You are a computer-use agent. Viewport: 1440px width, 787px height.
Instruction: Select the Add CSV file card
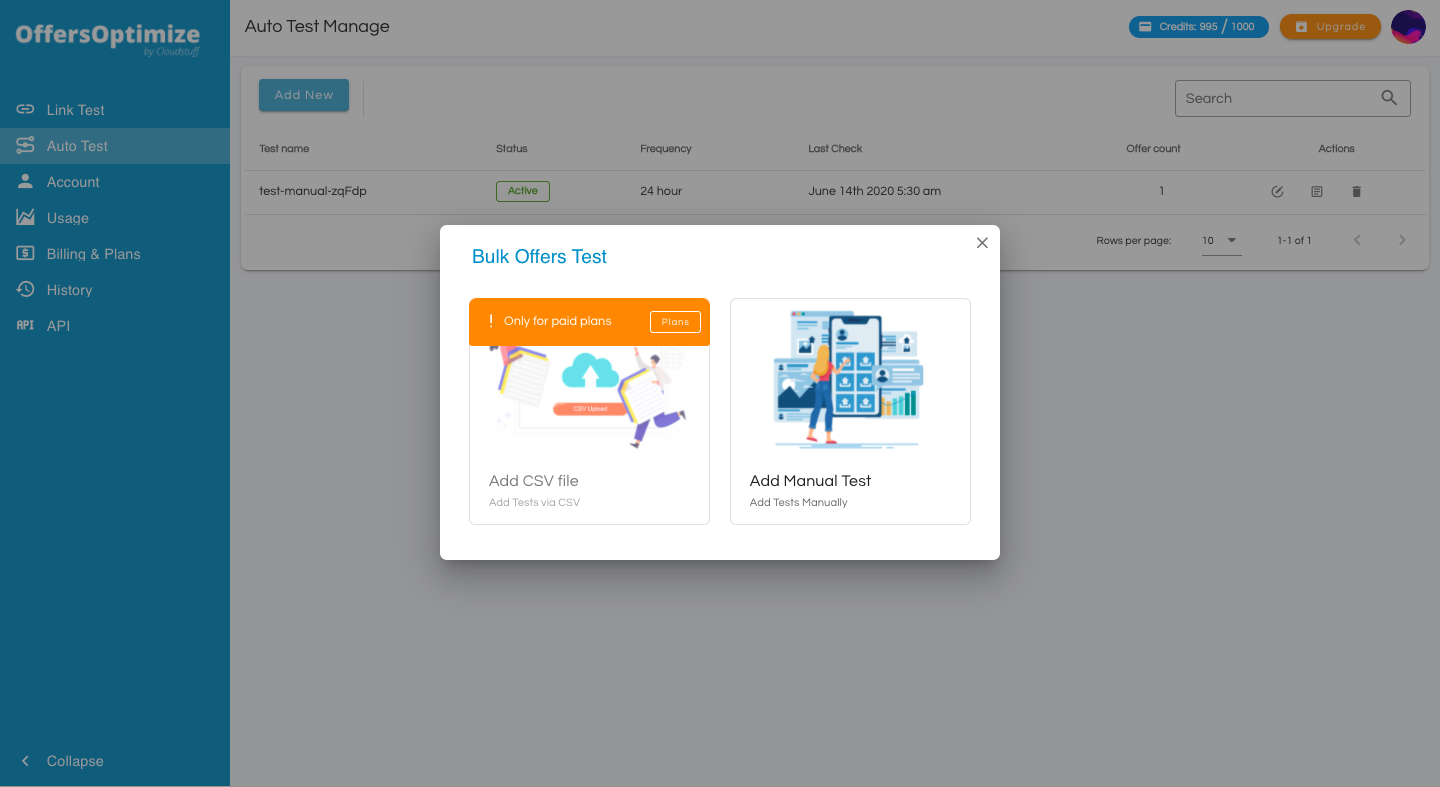point(589,411)
